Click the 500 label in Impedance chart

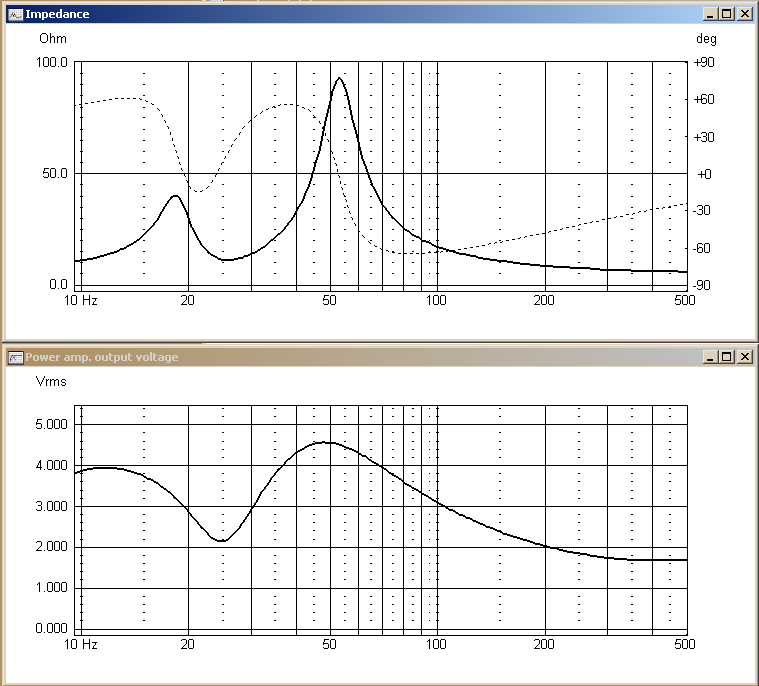(684, 301)
